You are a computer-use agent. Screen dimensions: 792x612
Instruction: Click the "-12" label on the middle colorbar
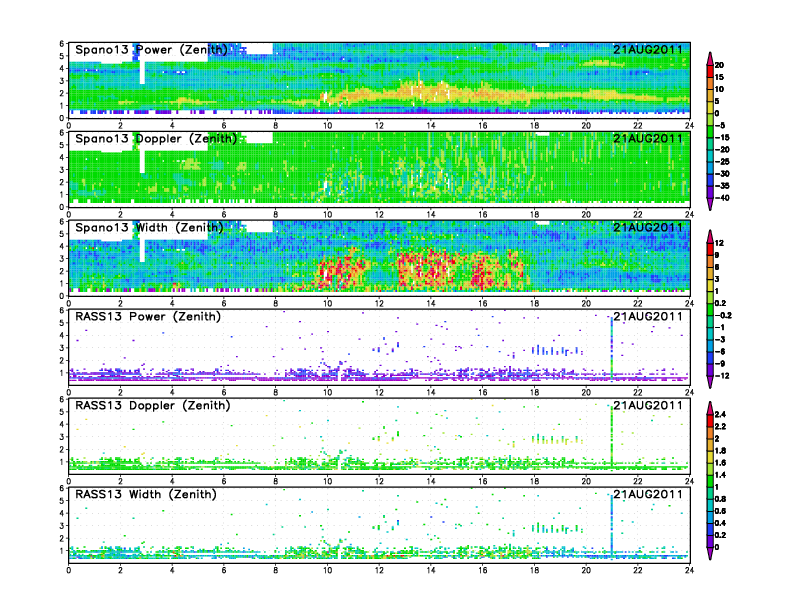coord(720,376)
